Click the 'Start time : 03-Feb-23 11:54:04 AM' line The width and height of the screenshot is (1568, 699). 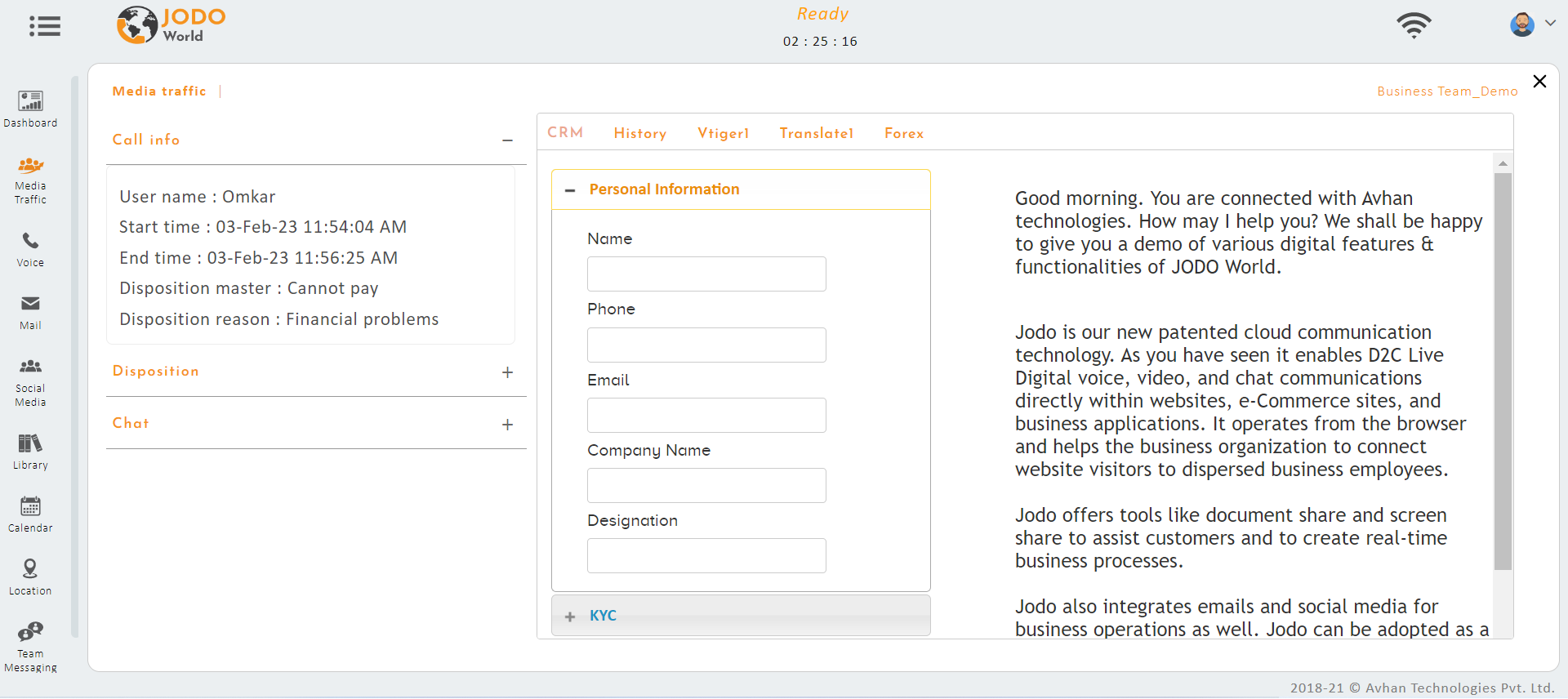click(263, 227)
